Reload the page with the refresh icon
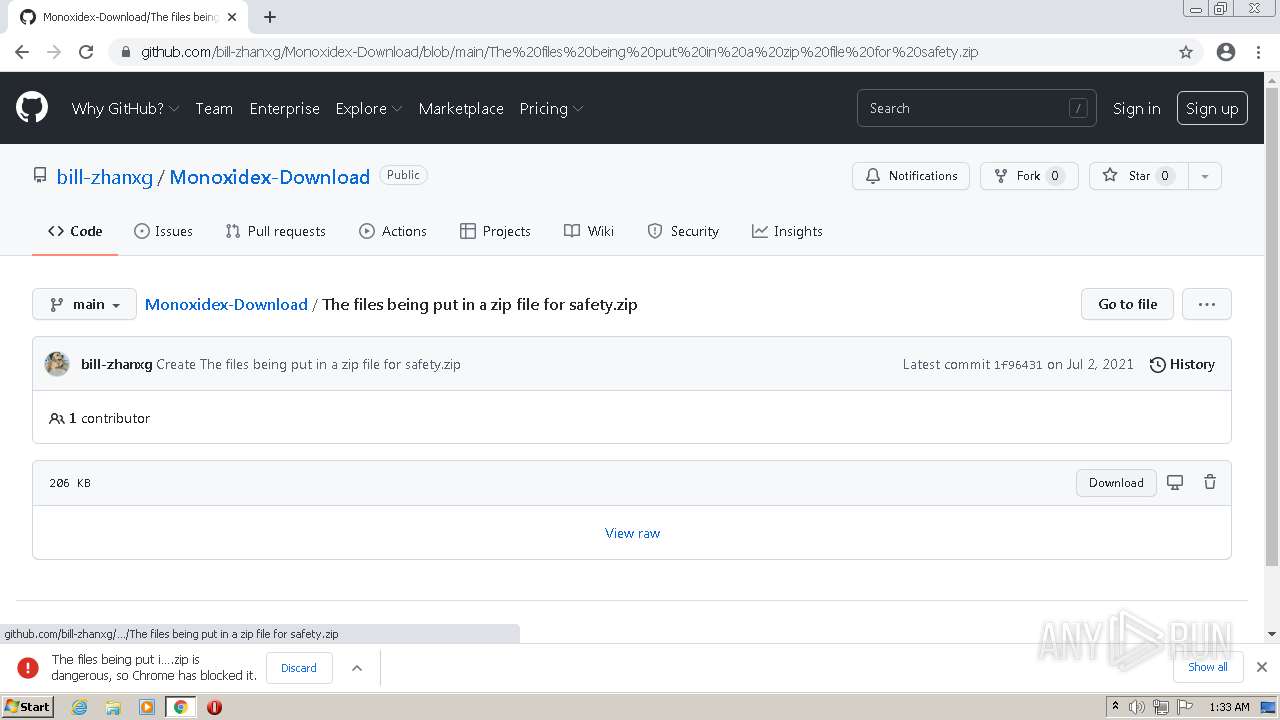Screen dimensions: 1280x720 click(x=86, y=52)
